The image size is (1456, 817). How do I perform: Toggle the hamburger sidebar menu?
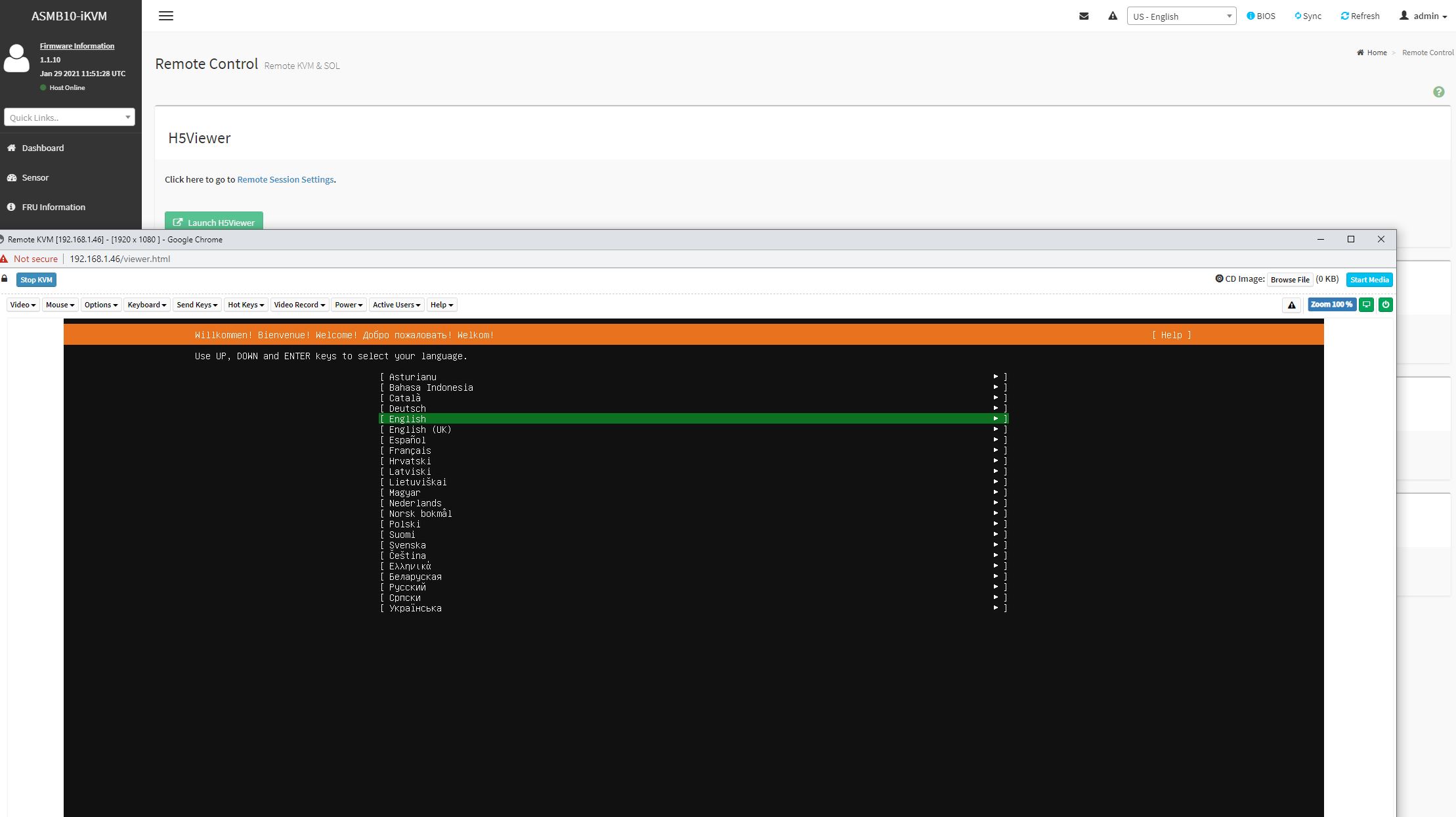166,16
